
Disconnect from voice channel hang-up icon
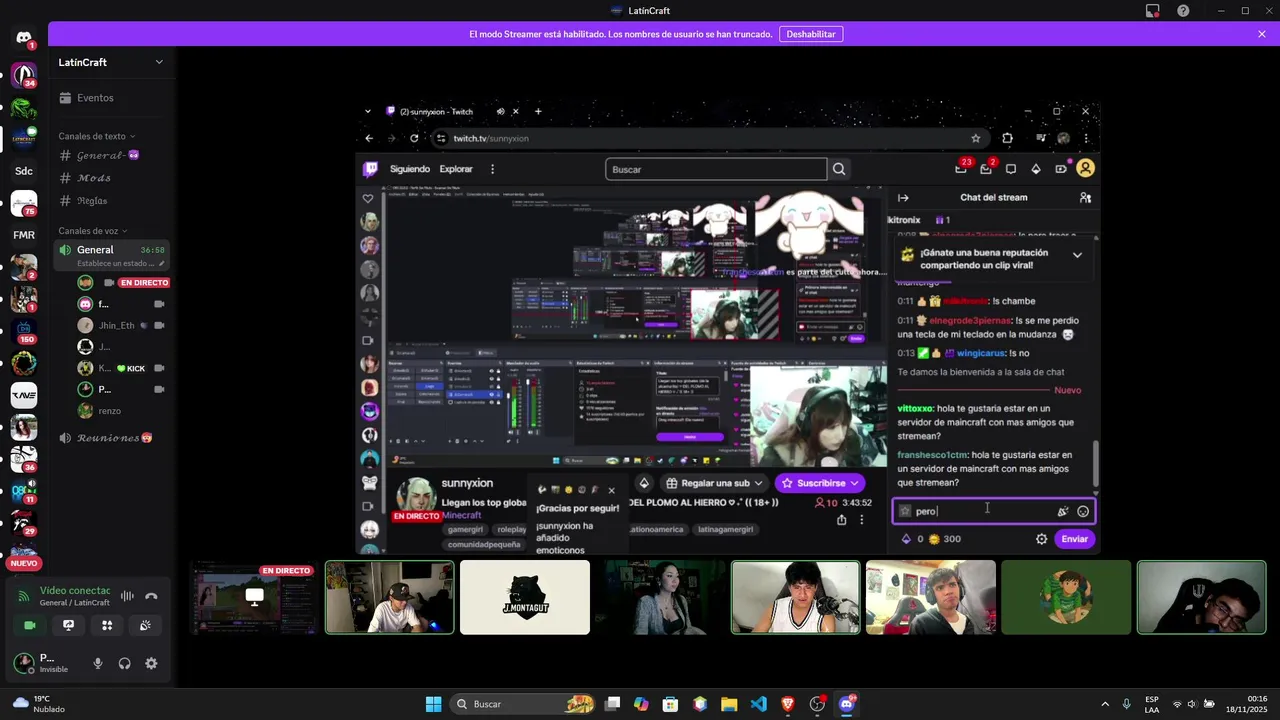[x=151, y=596]
